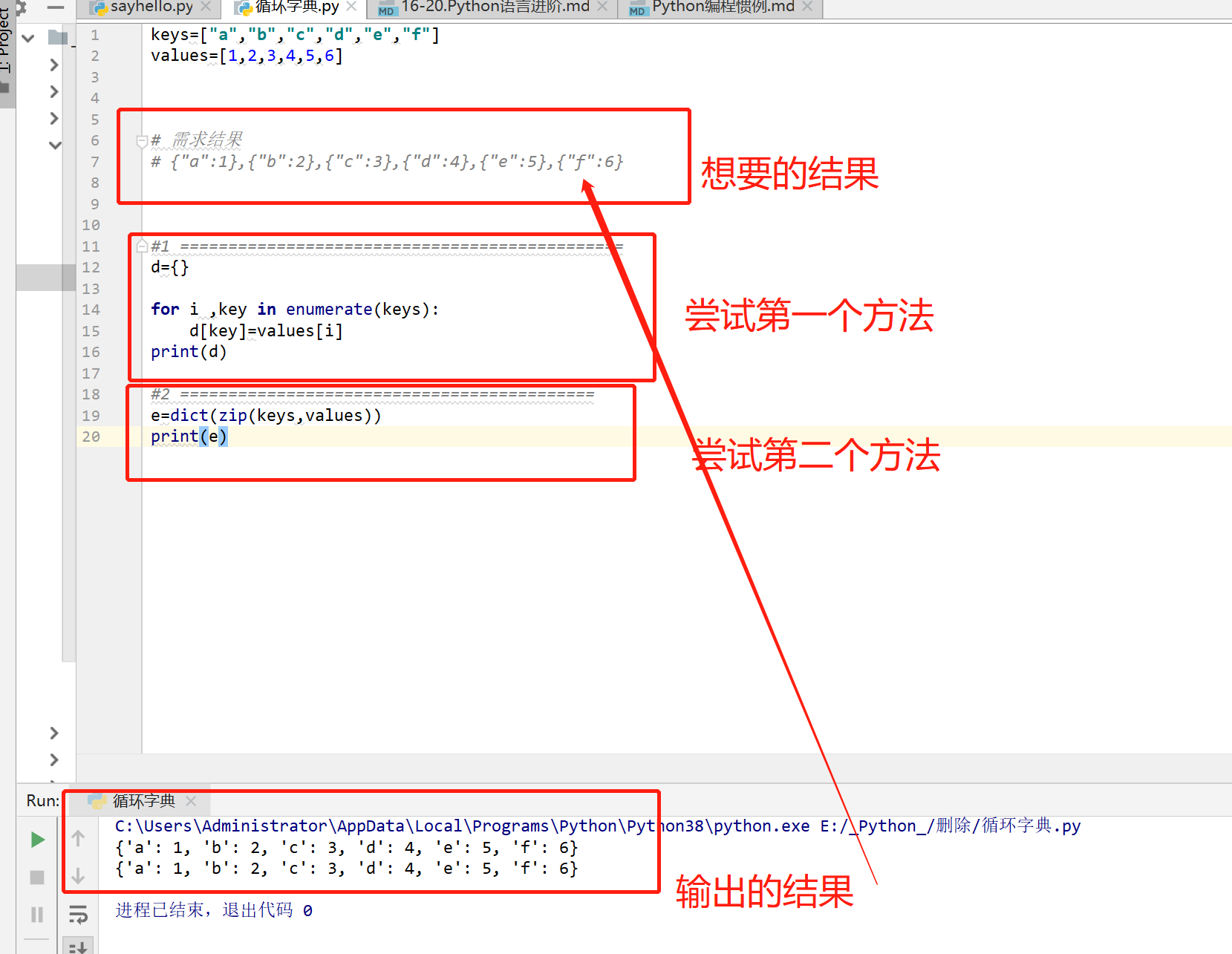The width and height of the screenshot is (1232, 954).
Task: Click '进程已结束，退出代码 0' message
Action: [x=214, y=910]
